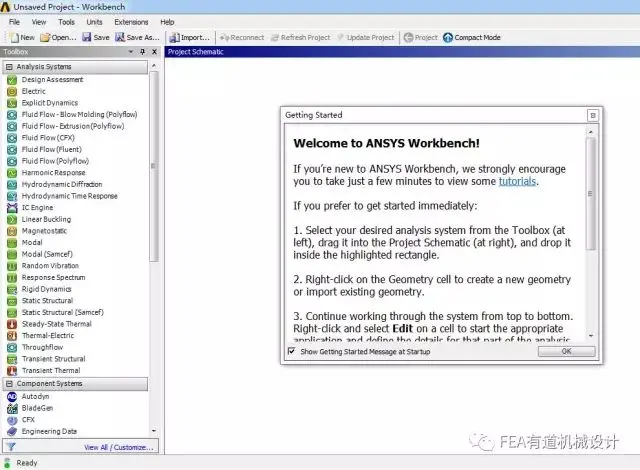Click View All / Customize link

(119, 447)
